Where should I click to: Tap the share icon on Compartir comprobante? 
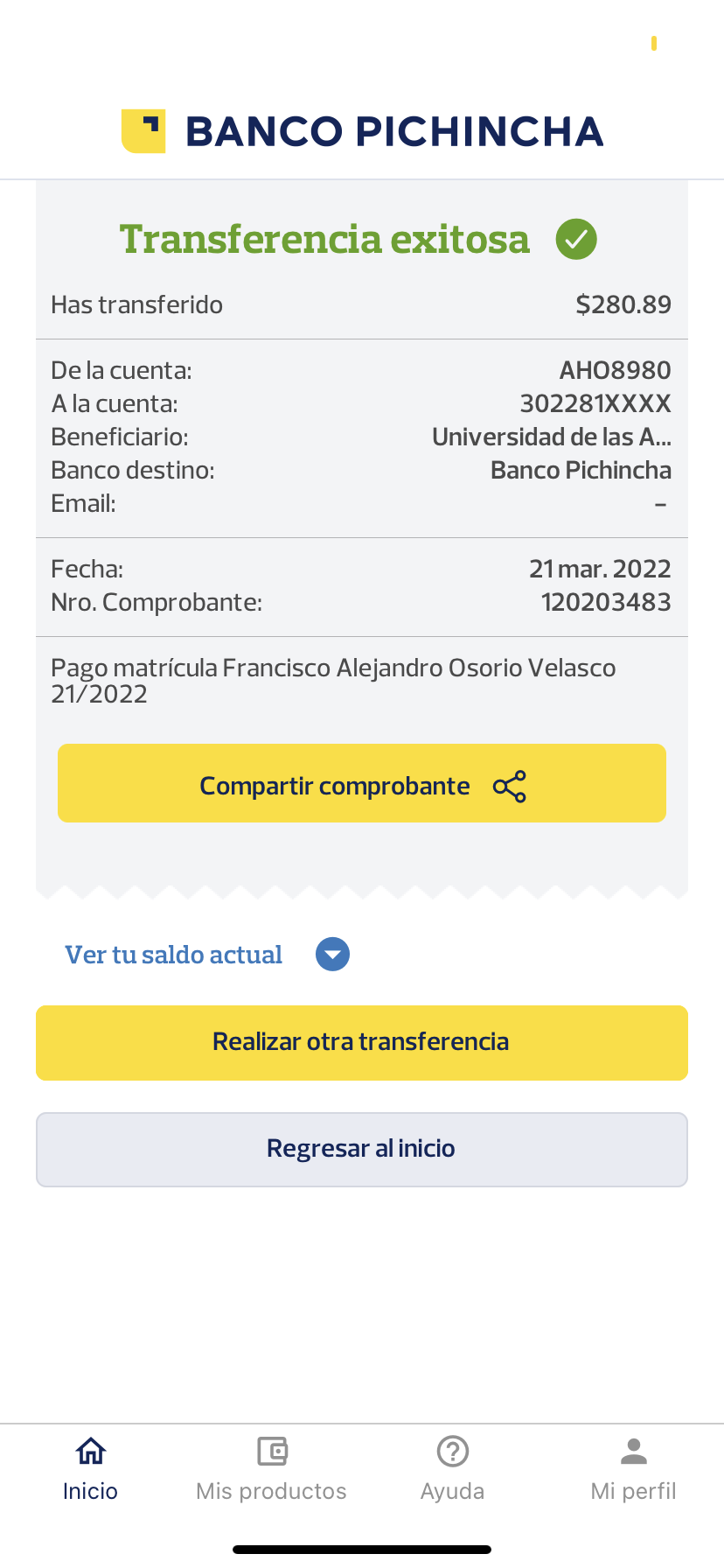click(510, 787)
